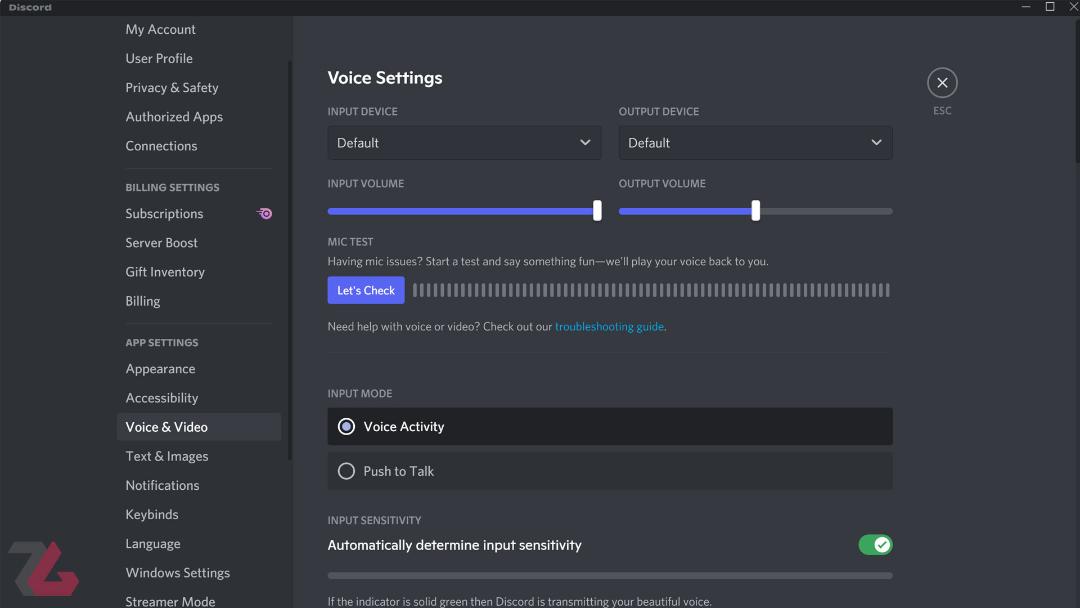Click the input volume slider handle

(x=597, y=211)
